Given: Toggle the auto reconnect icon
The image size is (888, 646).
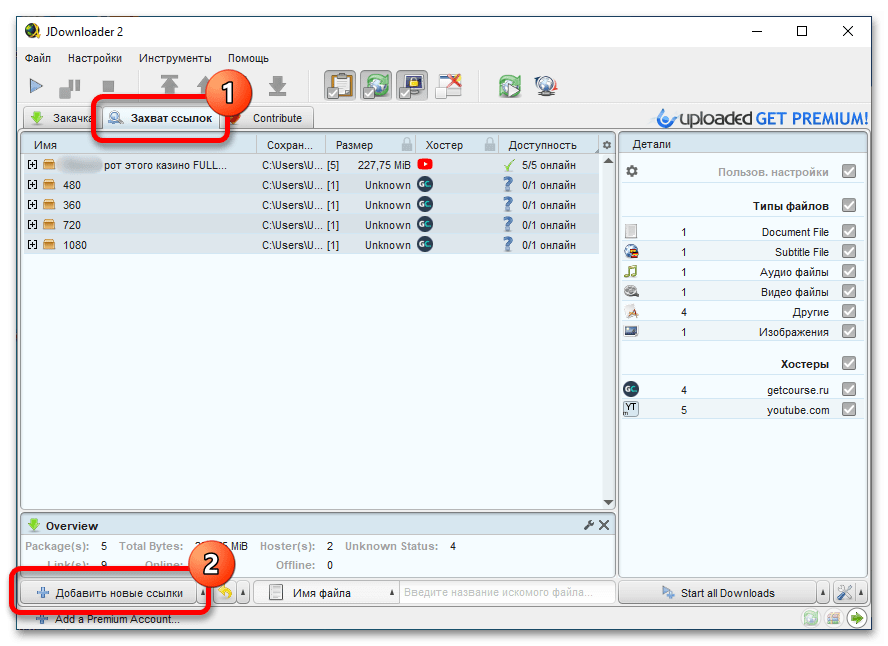Looking at the screenshot, I should (x=376, y=85).
